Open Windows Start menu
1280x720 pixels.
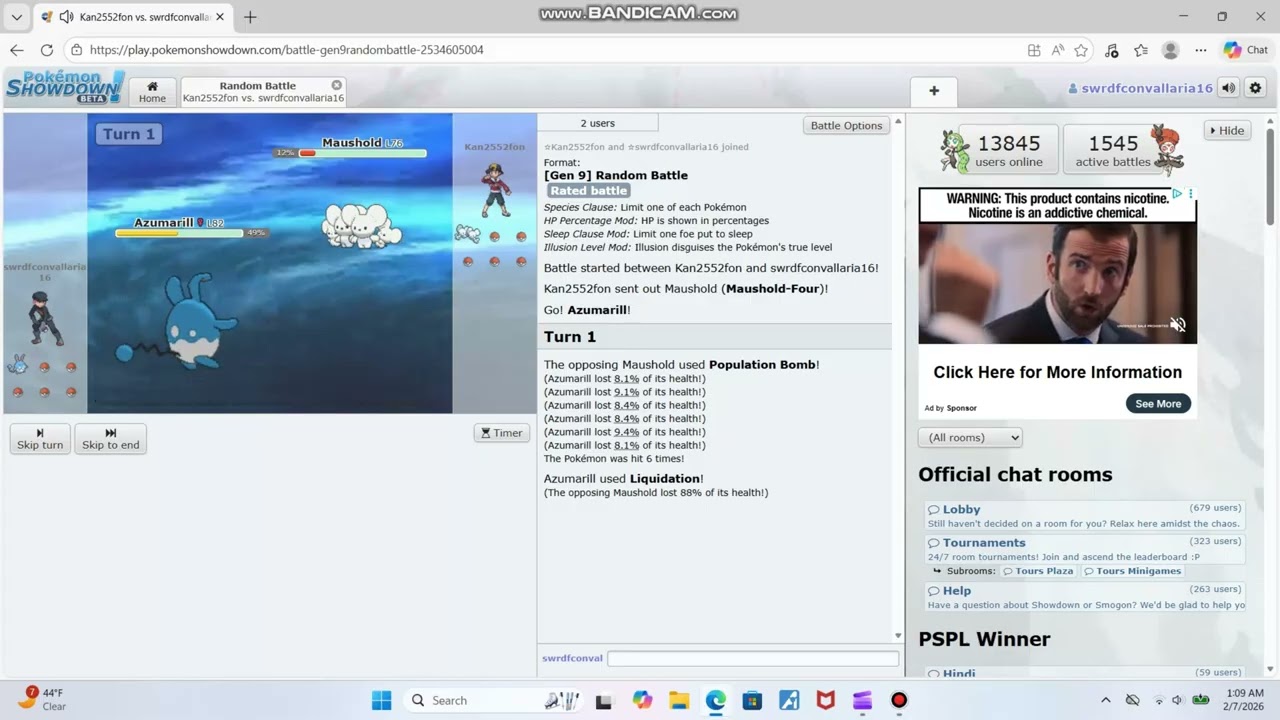click(x=382, y=700)
